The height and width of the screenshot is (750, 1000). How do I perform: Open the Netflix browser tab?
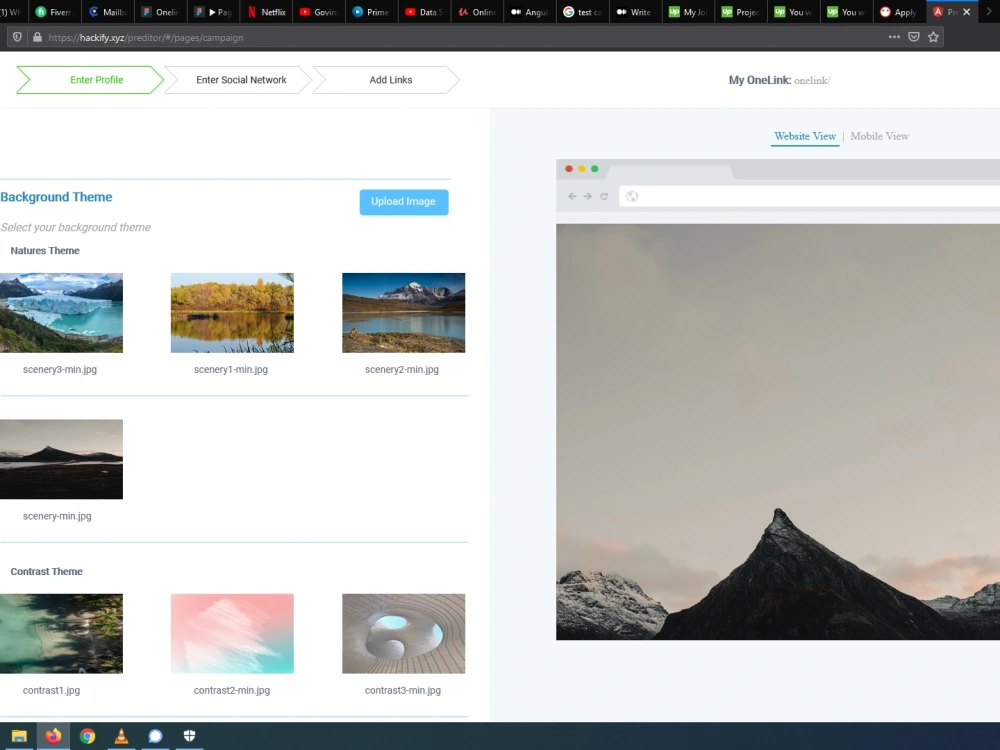266,11
